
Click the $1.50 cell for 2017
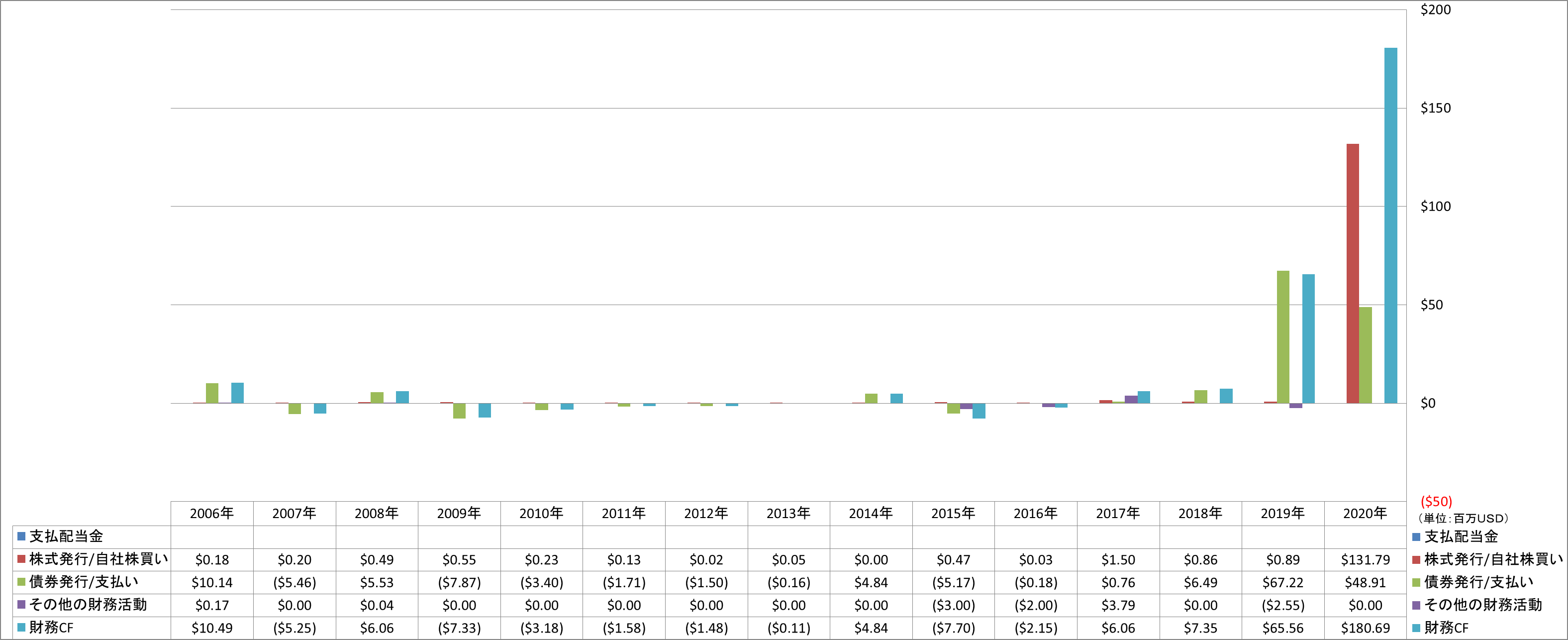click(x=1118, y=559)
